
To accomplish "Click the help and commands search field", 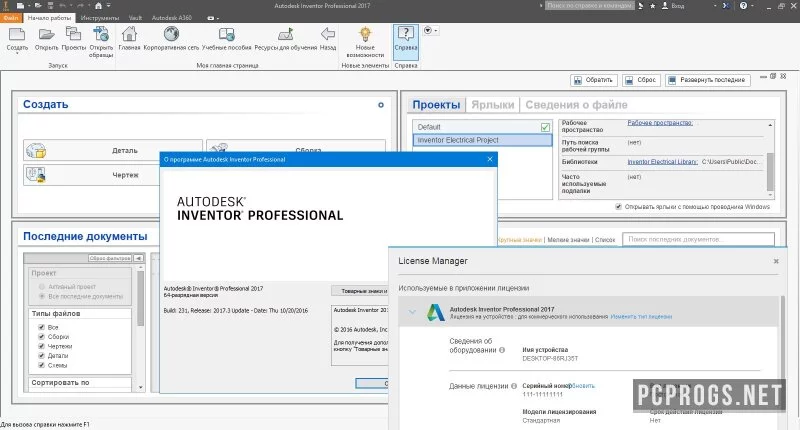I will (590, 6).
